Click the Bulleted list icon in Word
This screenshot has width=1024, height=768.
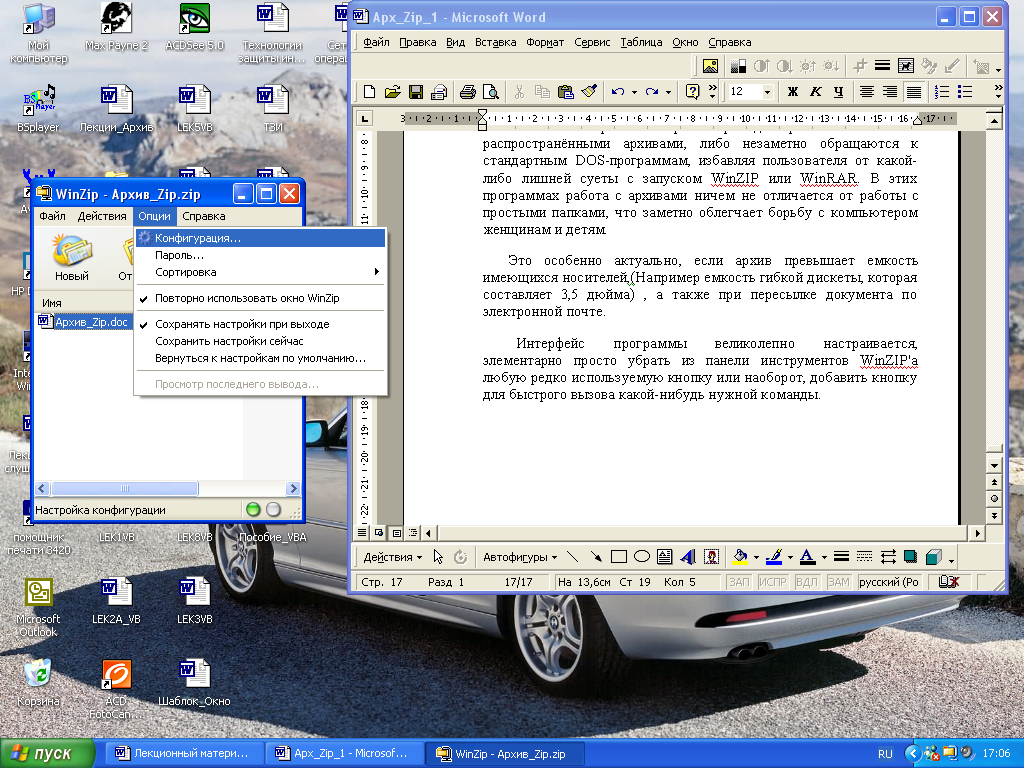point(965,92)
